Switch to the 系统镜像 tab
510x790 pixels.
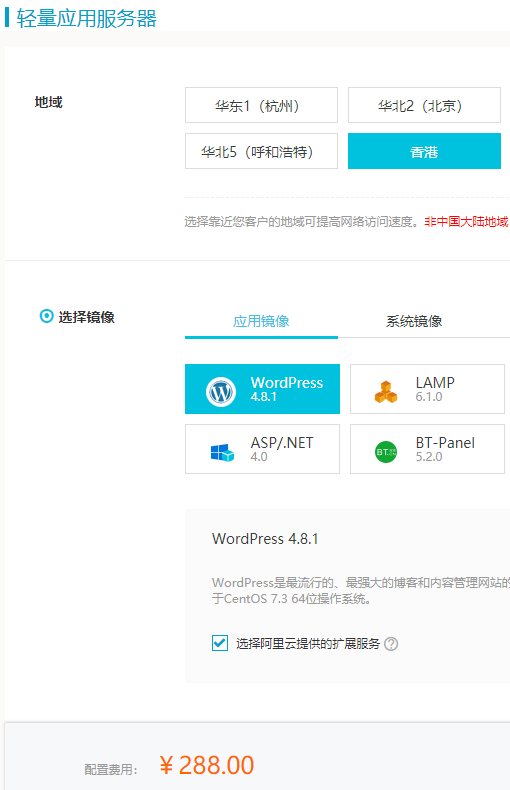click(x=414, y=321)
